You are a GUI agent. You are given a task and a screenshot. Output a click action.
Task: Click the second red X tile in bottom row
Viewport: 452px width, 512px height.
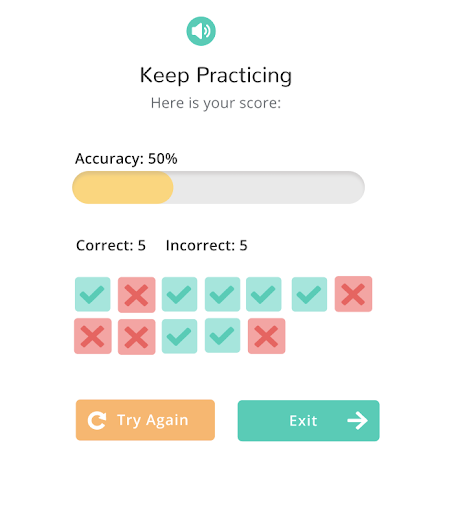click(x=137, y=337)
